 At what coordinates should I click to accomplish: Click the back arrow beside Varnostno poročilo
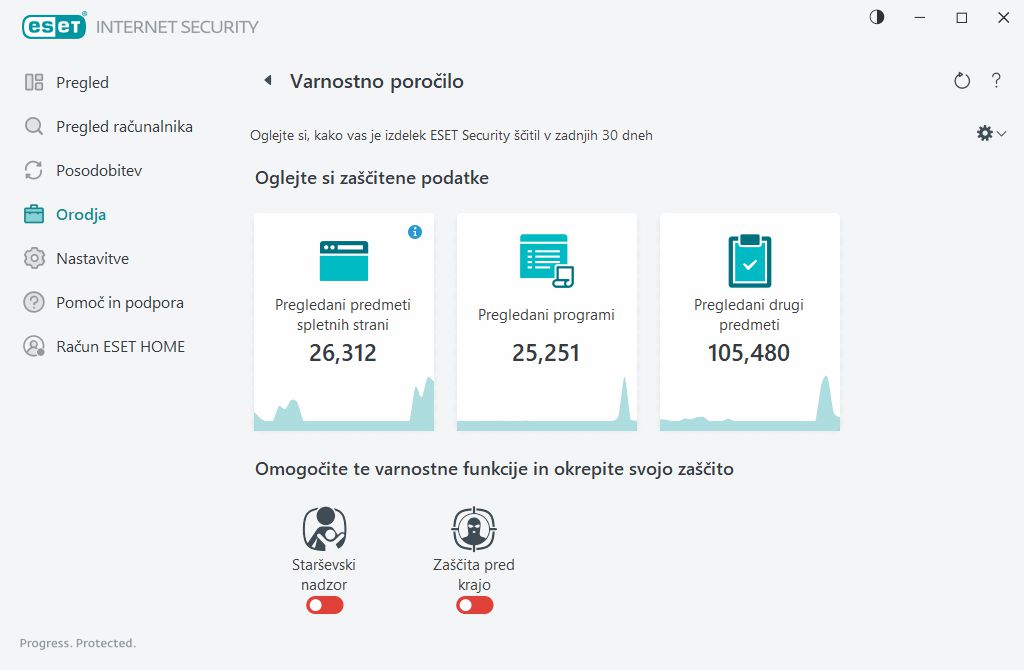[x=267, y=81]
